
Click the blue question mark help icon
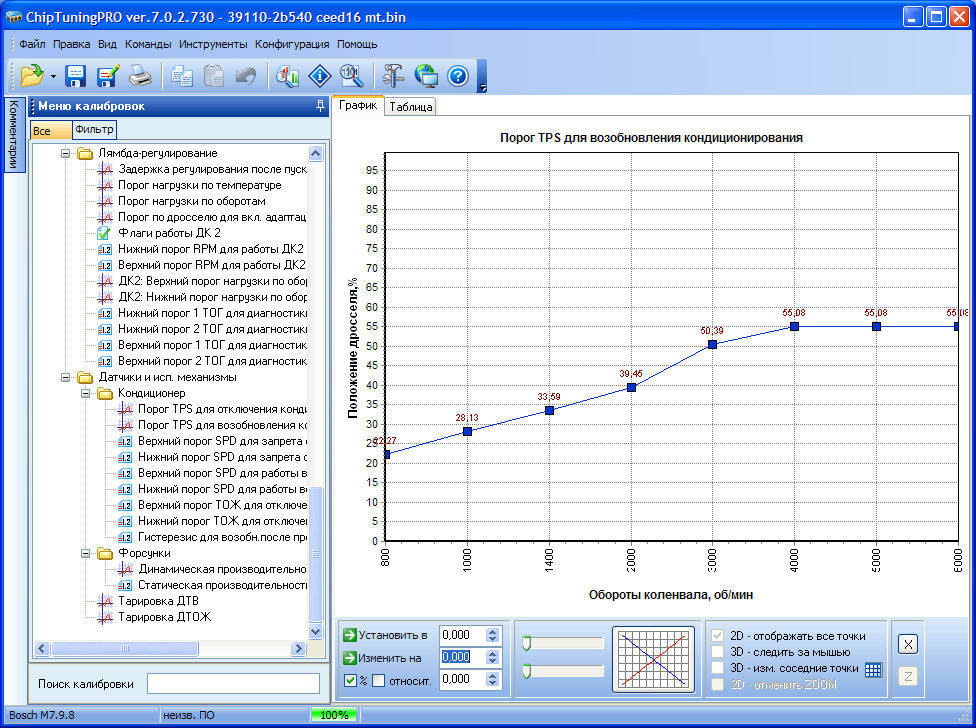coord(457,76)
